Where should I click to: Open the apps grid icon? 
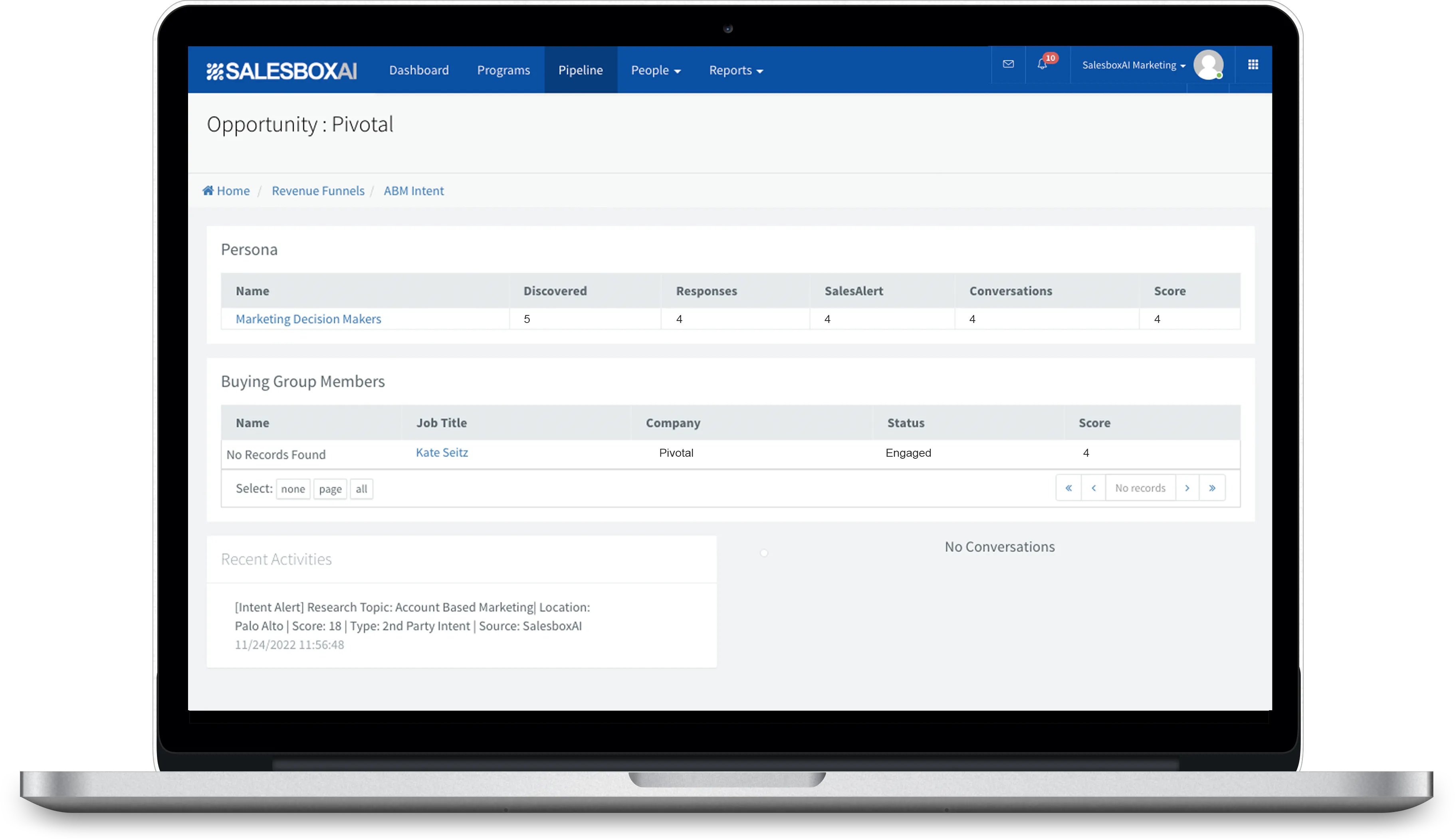(x=1253, y=65)
